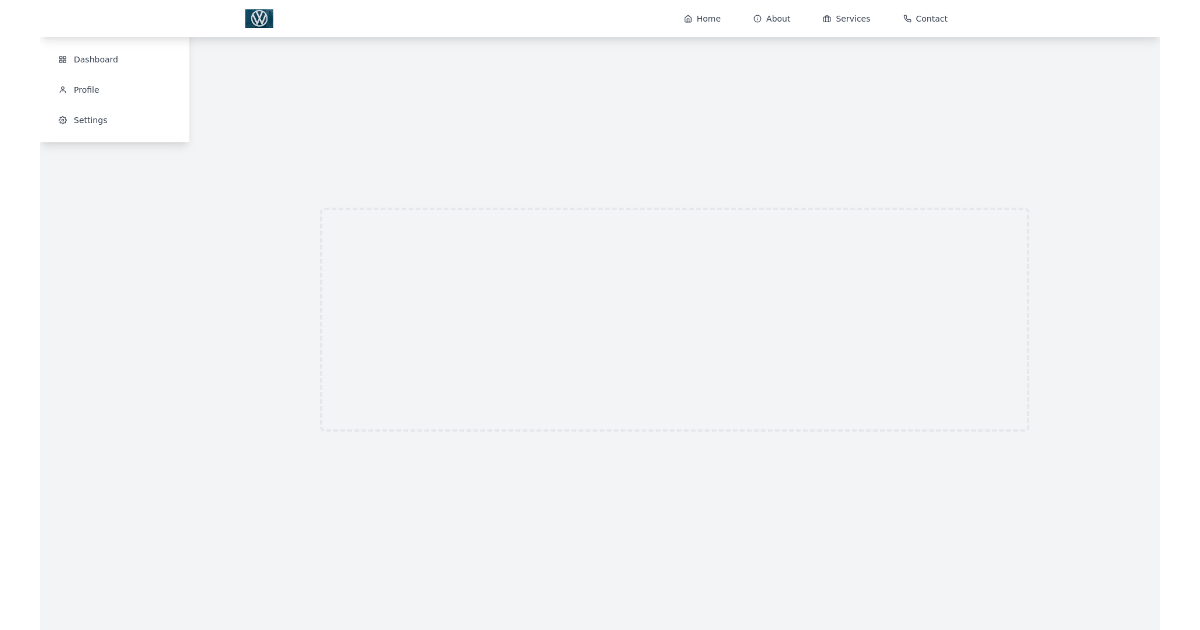The width and height of the screenshot is (1200, 630).
Task: Click the Profile person icon
Action: [63, 89]
